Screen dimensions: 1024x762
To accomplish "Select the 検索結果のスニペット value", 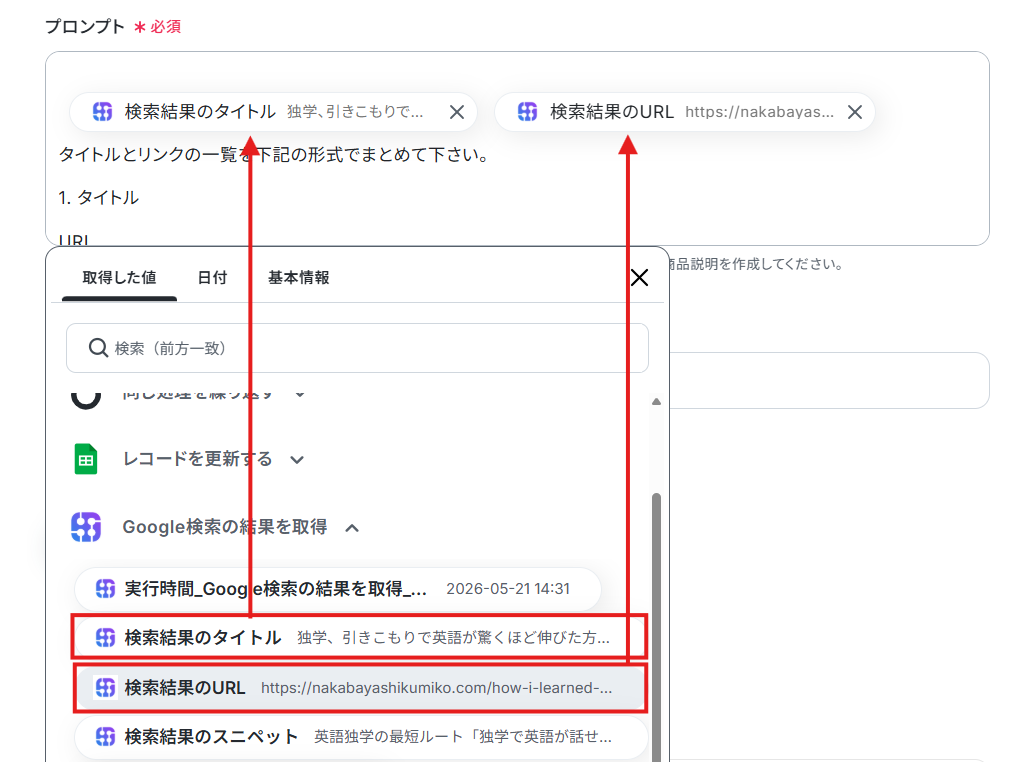I will (361, 737).
